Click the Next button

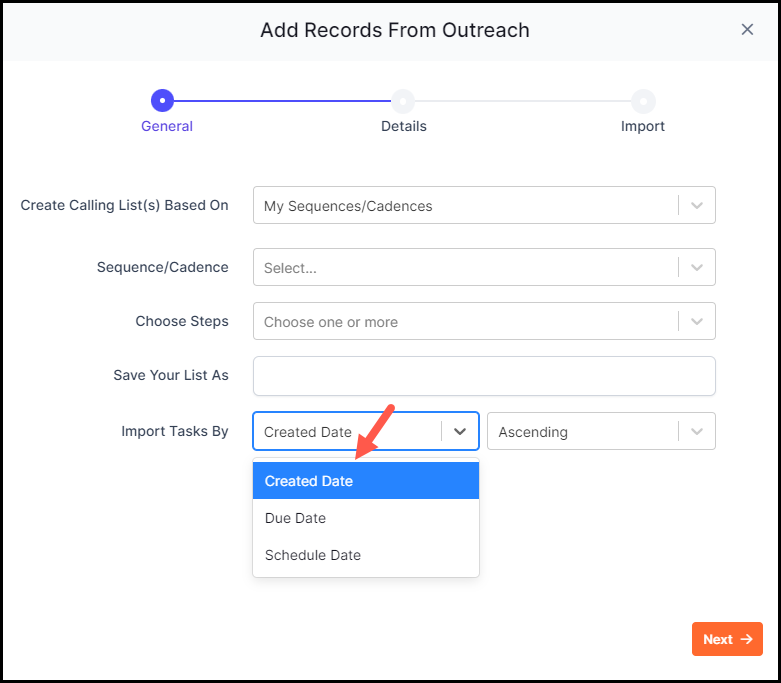(727, 639)
